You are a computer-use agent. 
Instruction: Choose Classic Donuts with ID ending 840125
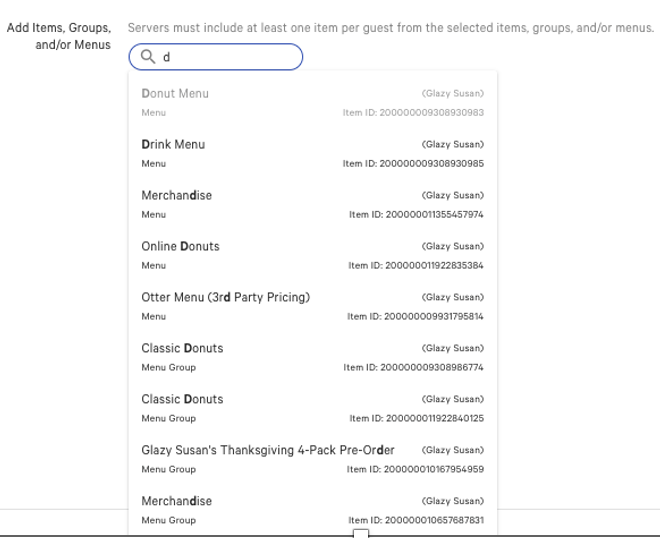tap(182, 400)
